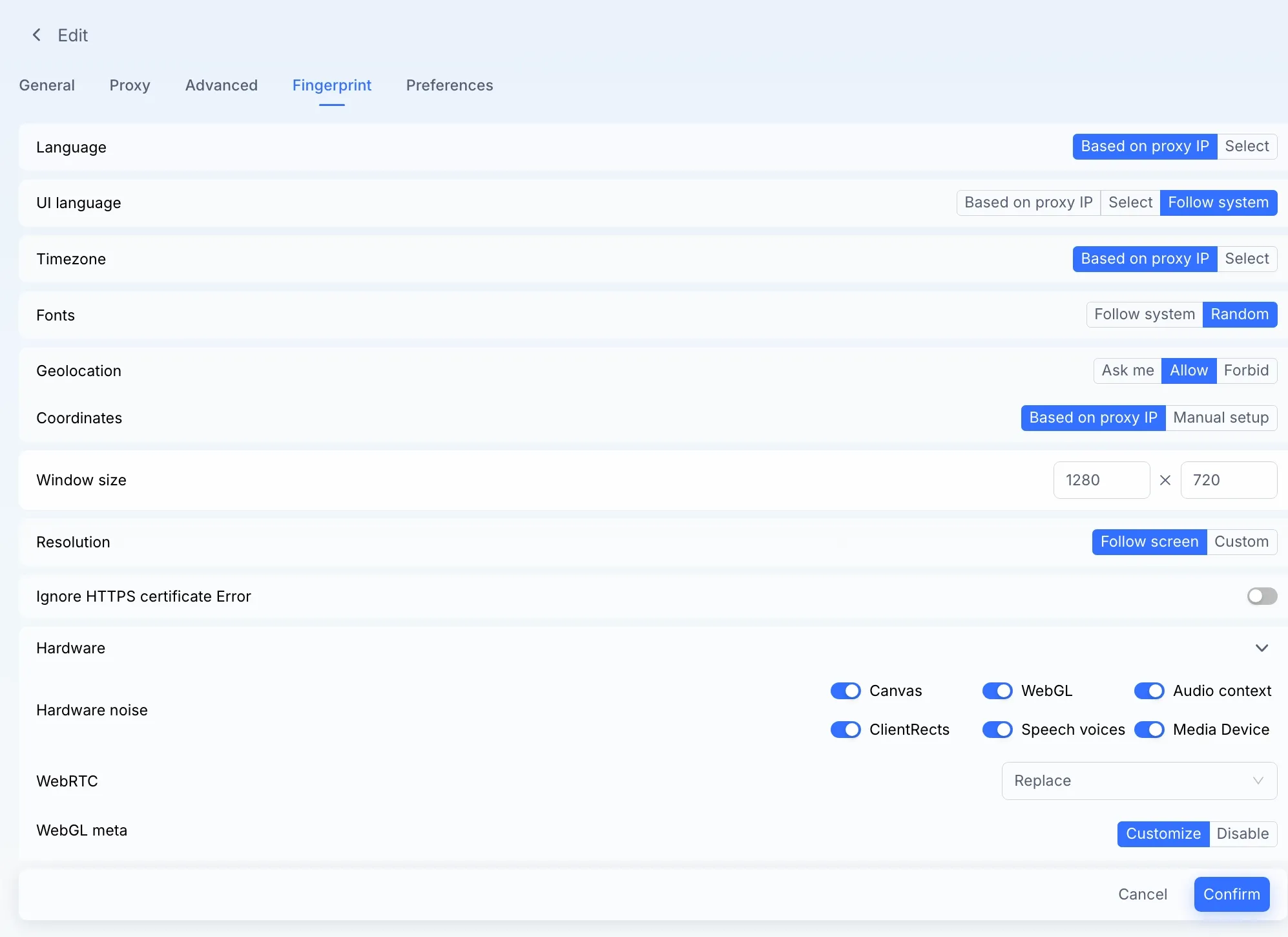Disable WebGL hardware noise toggle

tap(997, 691)
